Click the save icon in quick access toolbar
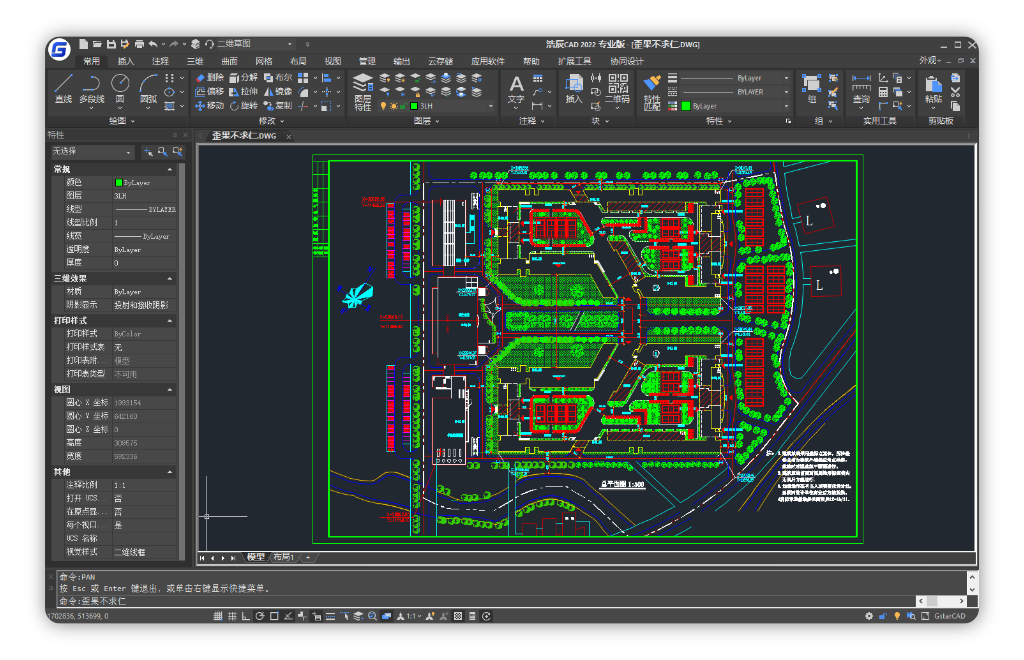 [111, 44]
